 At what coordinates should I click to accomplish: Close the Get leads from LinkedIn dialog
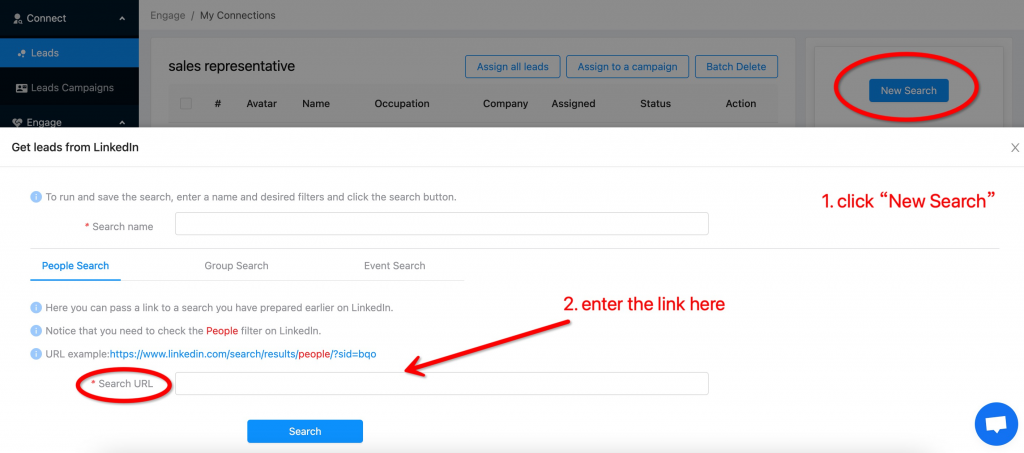tap(1015, 148)
